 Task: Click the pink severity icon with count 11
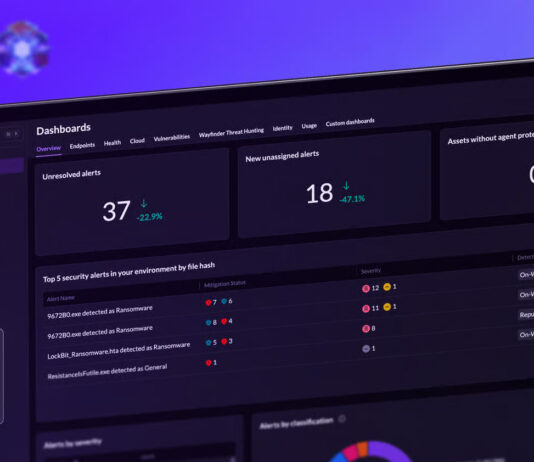(x=366, y=309)
